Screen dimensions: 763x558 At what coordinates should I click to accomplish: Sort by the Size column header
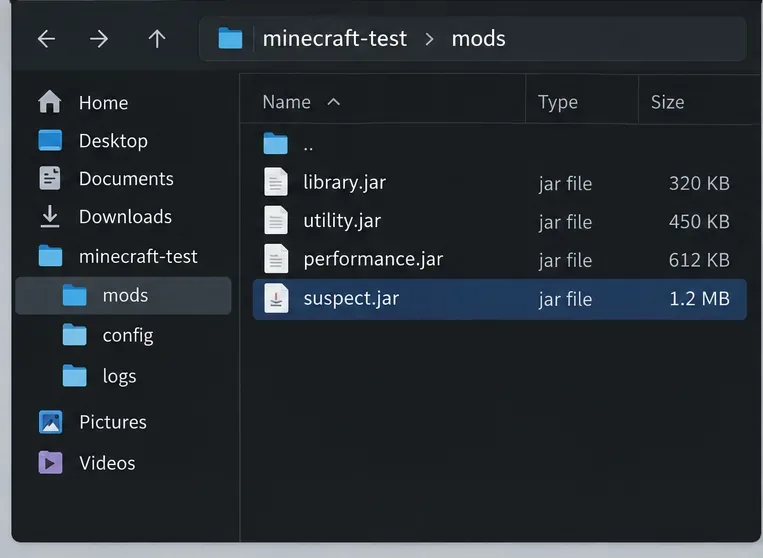668,102
